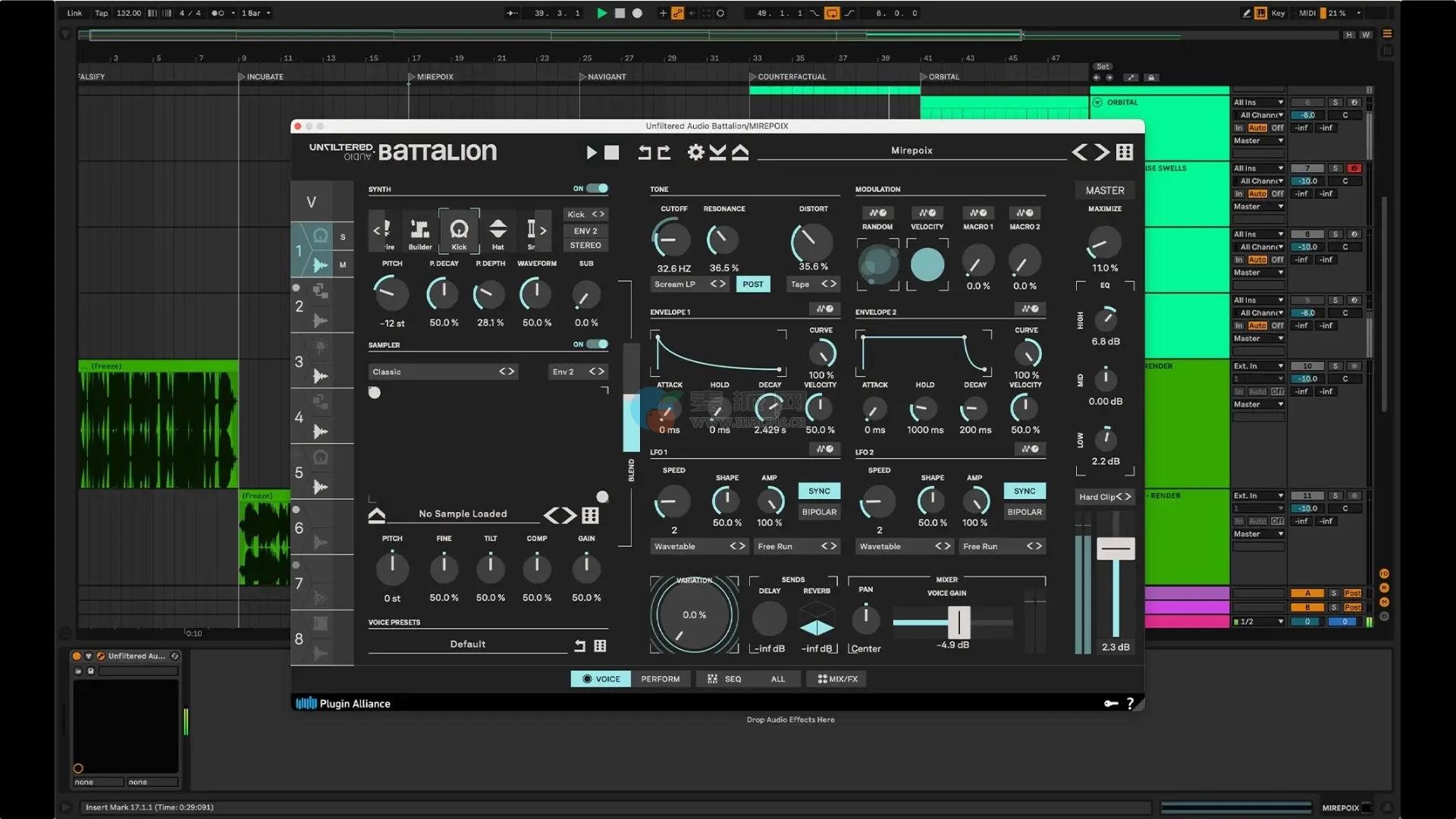Click the COUNTERFACTUAL locator marker in timeline
Image resolution: width=1456 pixels, height=819 pixels.
pos(787,77)
